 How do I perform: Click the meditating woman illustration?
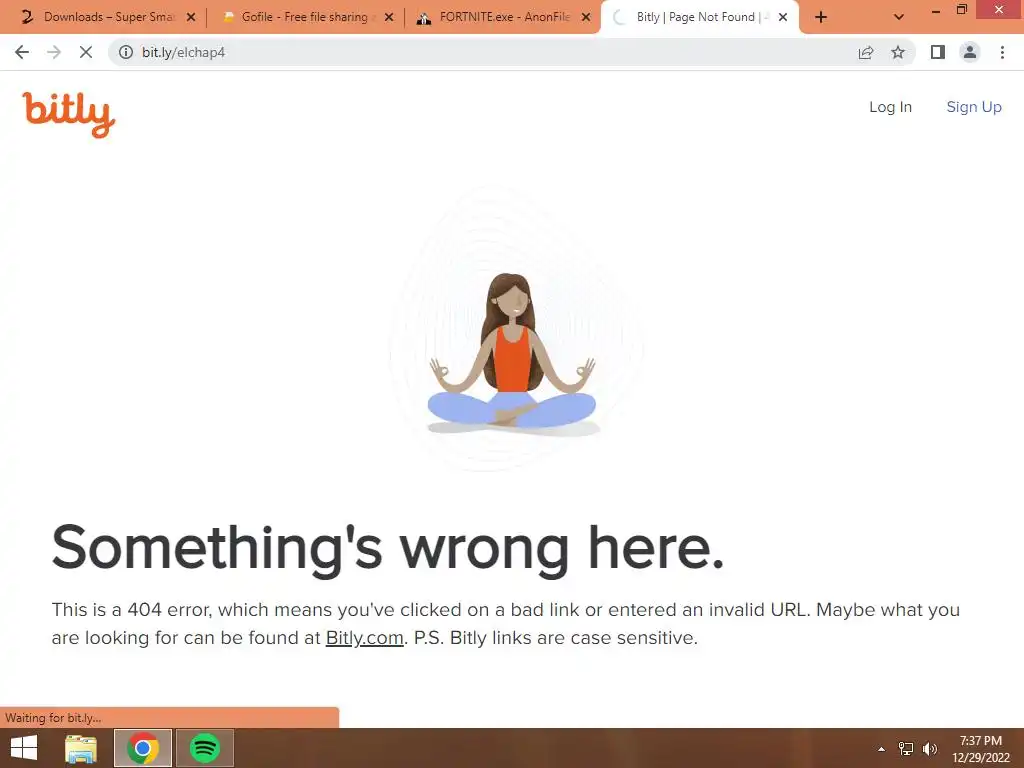(x=512, y=353)
